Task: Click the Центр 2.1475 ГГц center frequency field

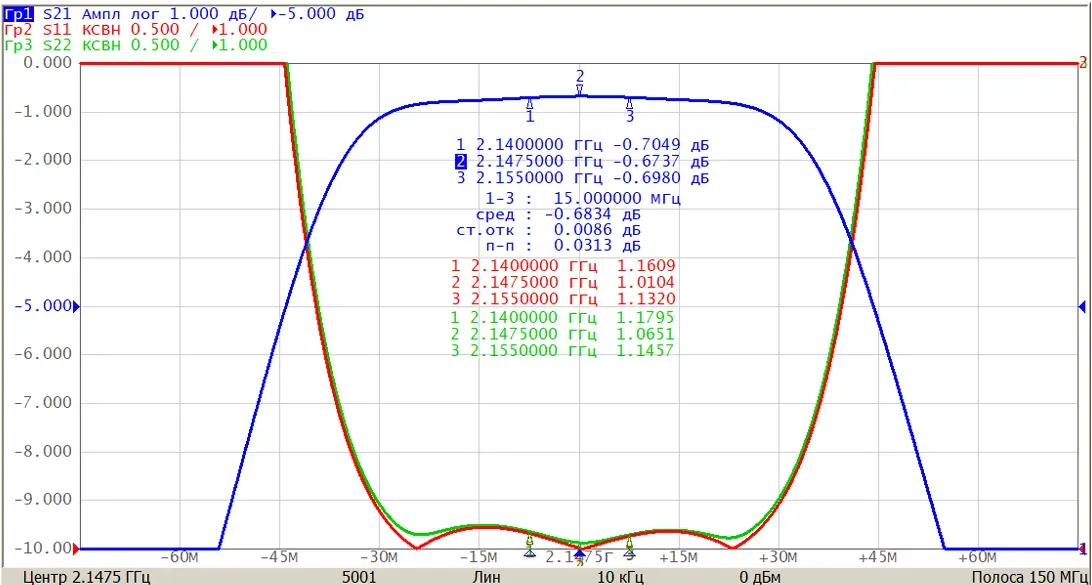Action: pyautogui.click(x=87, y=577)
